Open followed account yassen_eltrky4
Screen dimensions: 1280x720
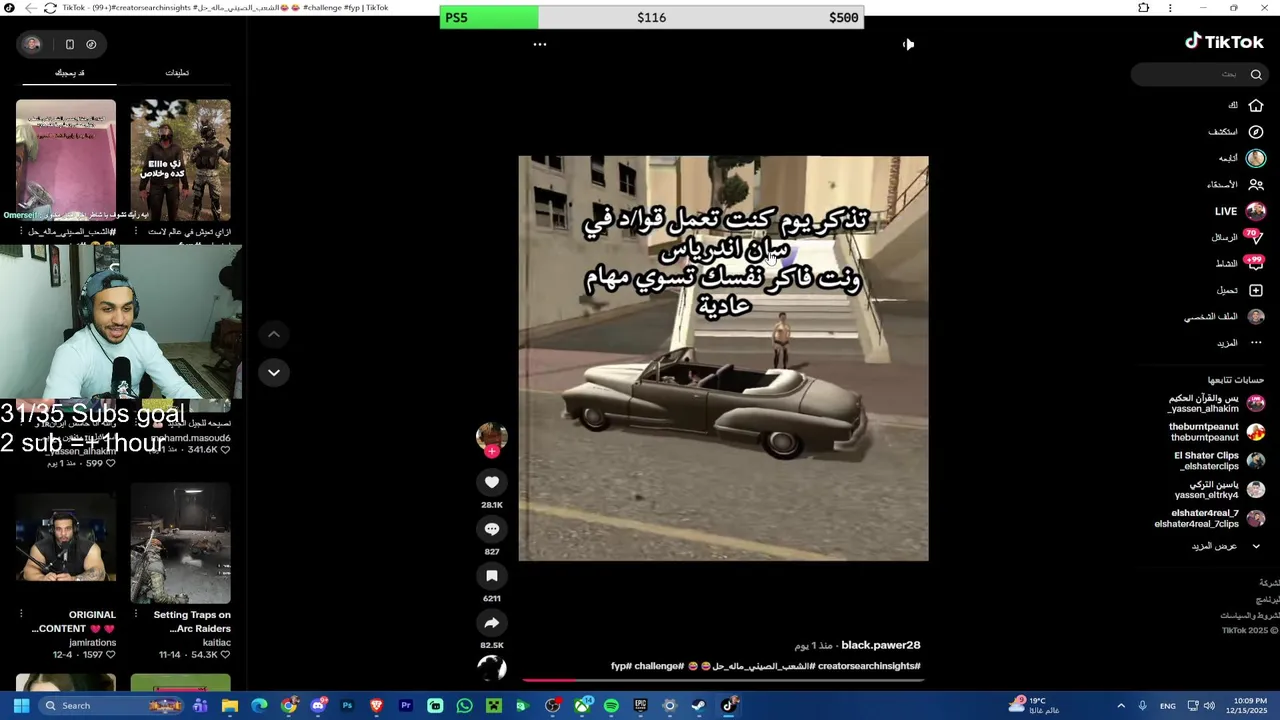tap(1218, 489)
